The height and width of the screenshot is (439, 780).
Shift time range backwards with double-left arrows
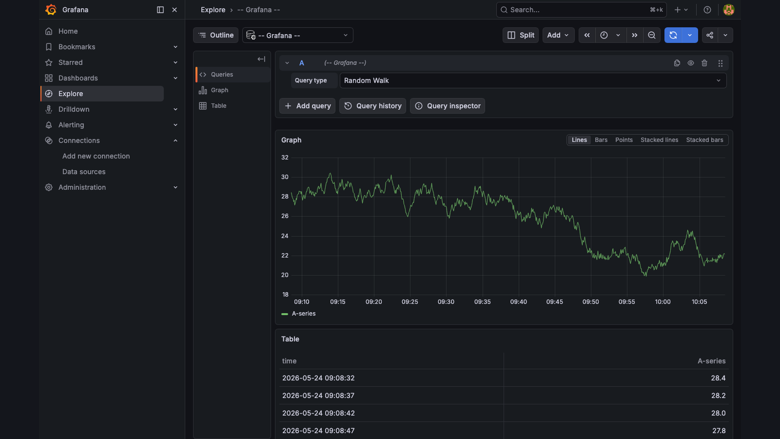[587, 35]
